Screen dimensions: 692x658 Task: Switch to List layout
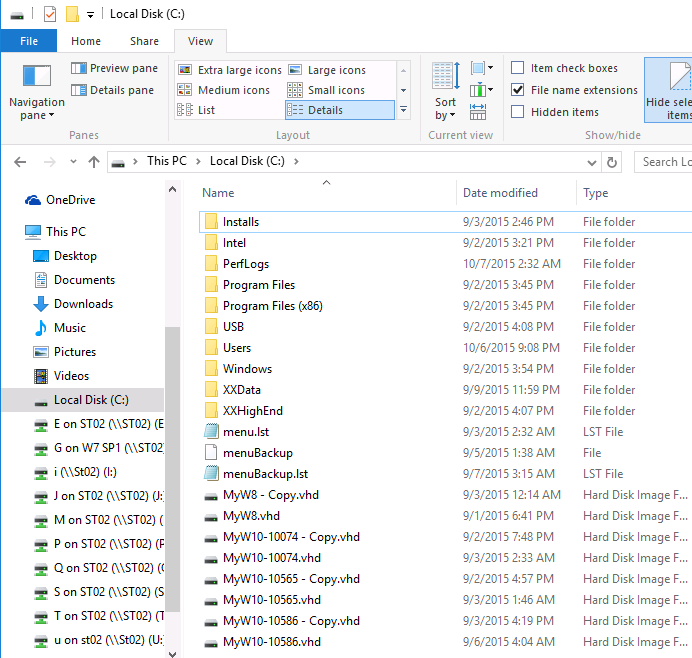196,110
